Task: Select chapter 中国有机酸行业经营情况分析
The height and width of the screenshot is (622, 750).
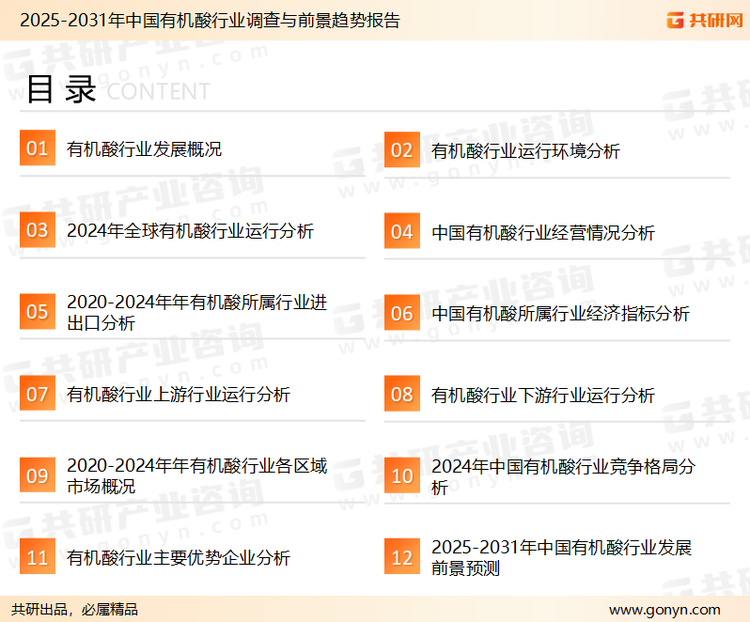Action: pos(543,233)
